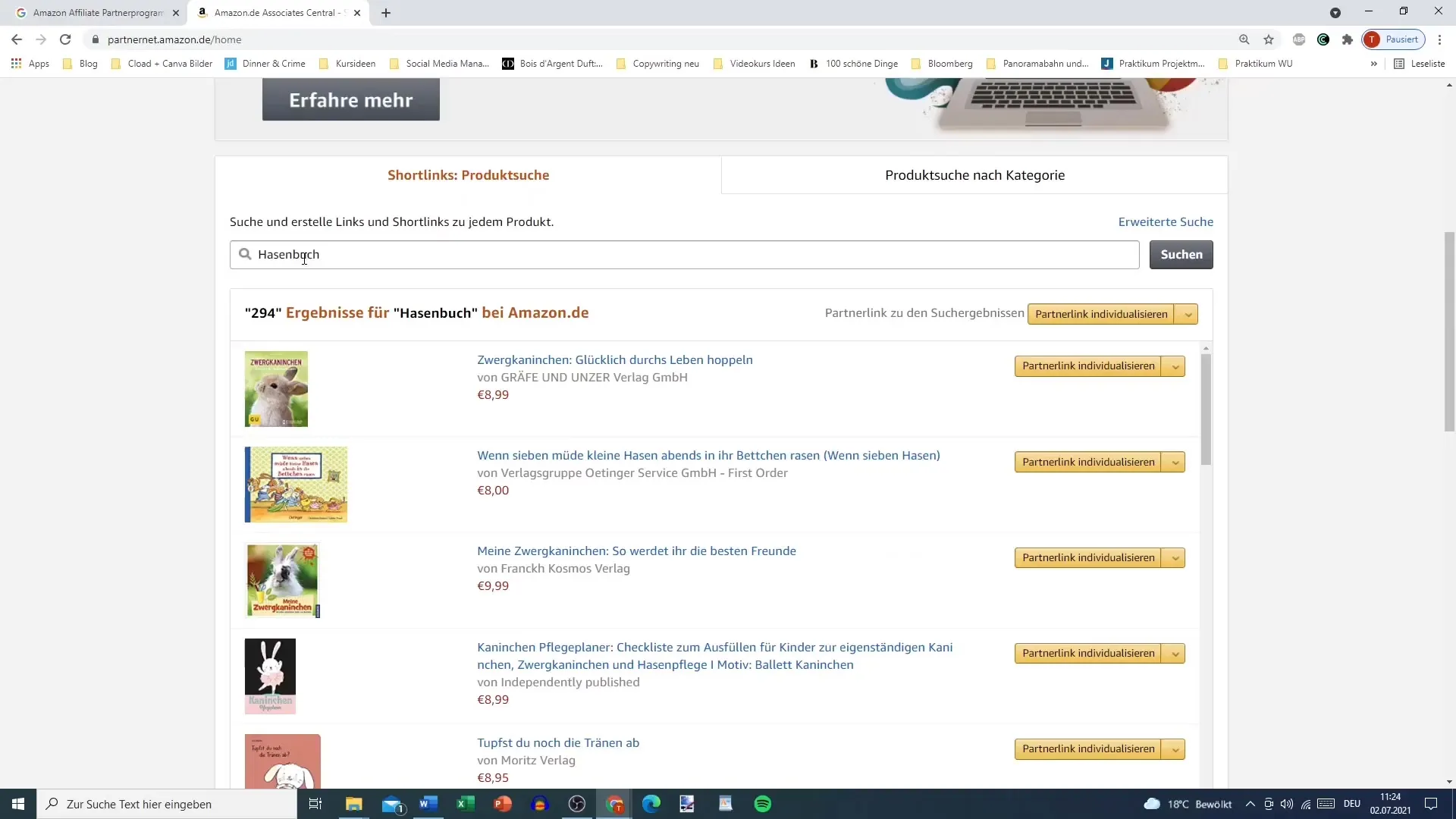
Task: Open Task View in taskbar
Action: 315,804
